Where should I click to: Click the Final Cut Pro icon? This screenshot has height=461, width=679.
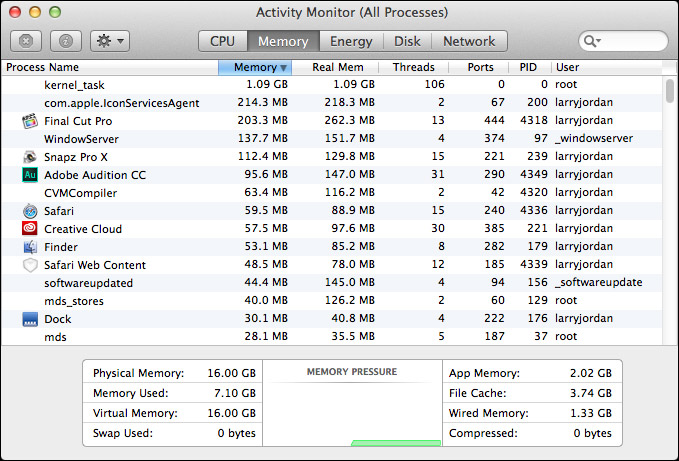click(30, 121)
